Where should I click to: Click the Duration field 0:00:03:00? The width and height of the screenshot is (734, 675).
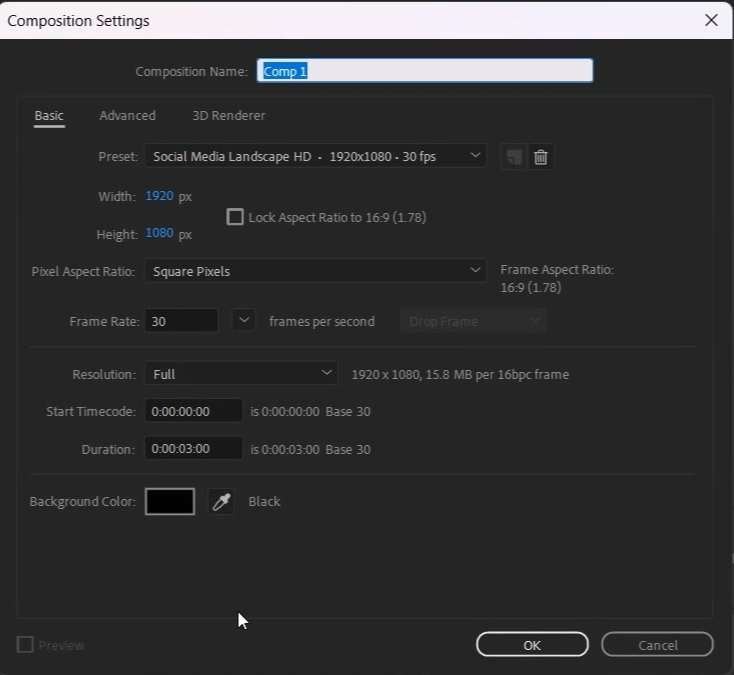point(193,449)
